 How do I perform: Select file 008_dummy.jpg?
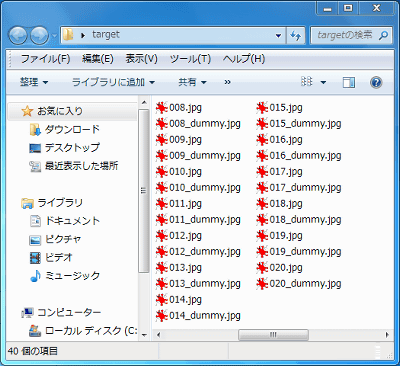(198, 124)
